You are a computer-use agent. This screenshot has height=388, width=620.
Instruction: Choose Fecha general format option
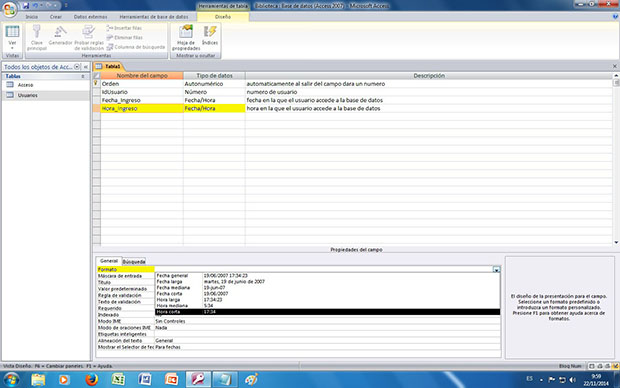pyautogui.click(x=327, y=276)
